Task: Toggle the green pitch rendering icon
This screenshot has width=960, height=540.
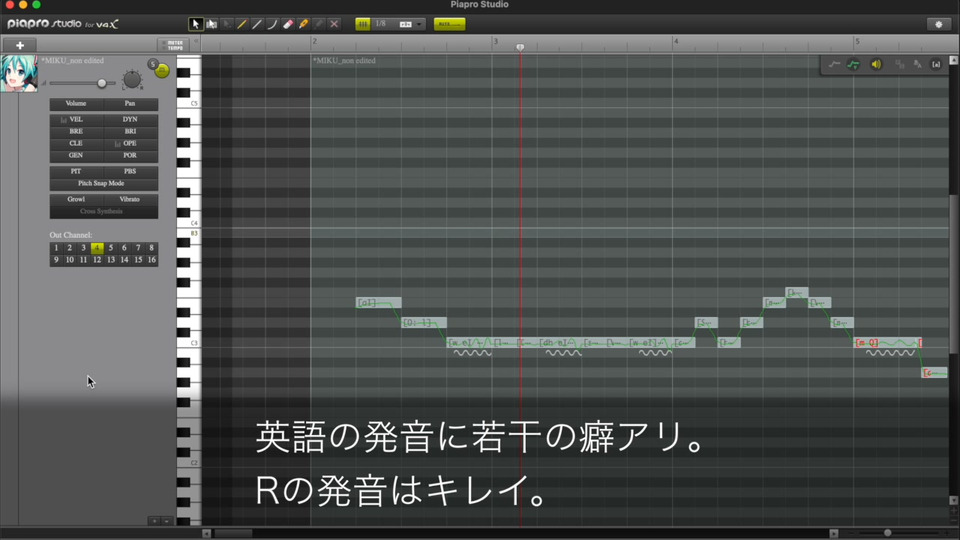Action: click(x=853, y=64)
